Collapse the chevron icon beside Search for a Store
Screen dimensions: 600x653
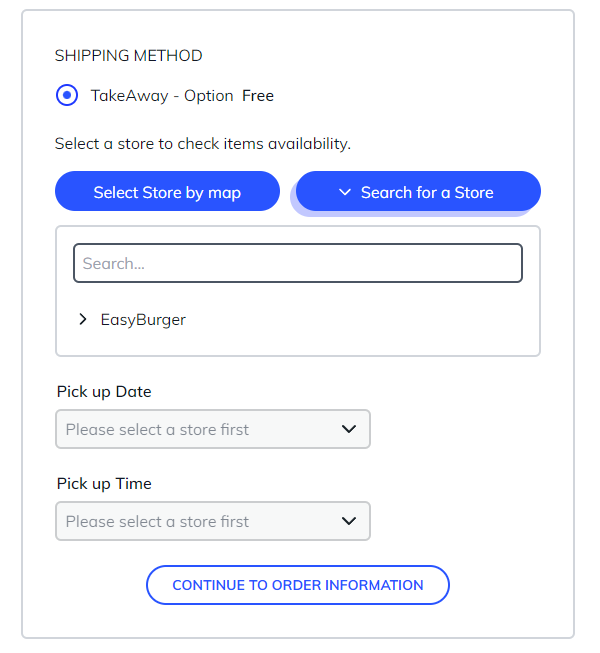point(344,192)
